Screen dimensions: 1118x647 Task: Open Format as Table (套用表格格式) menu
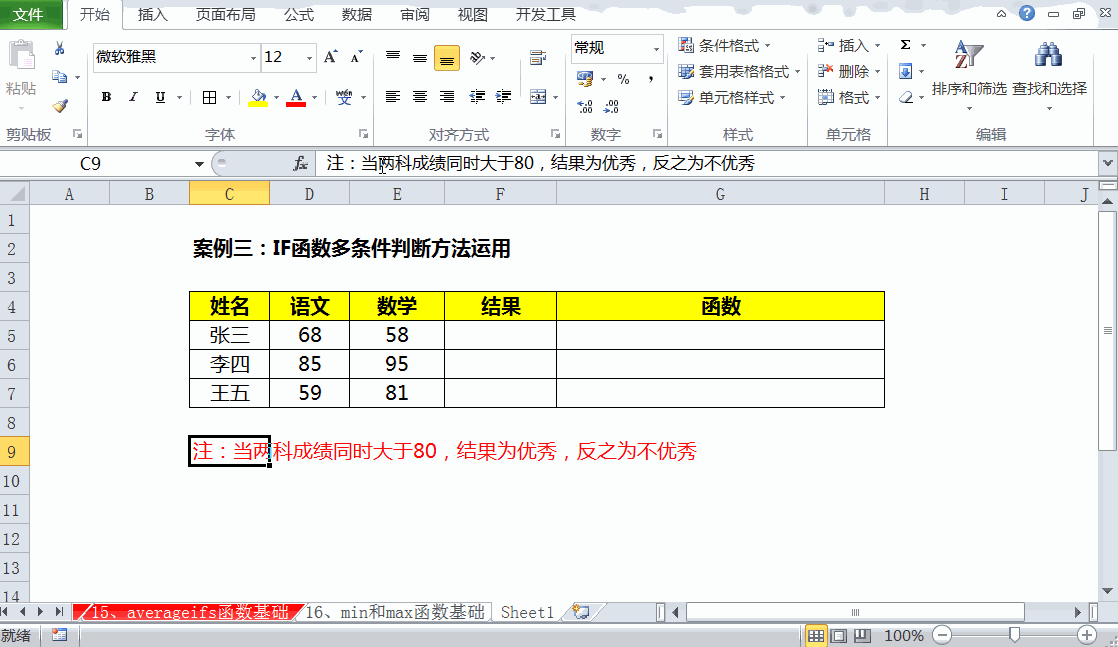[x=739, y=72]
